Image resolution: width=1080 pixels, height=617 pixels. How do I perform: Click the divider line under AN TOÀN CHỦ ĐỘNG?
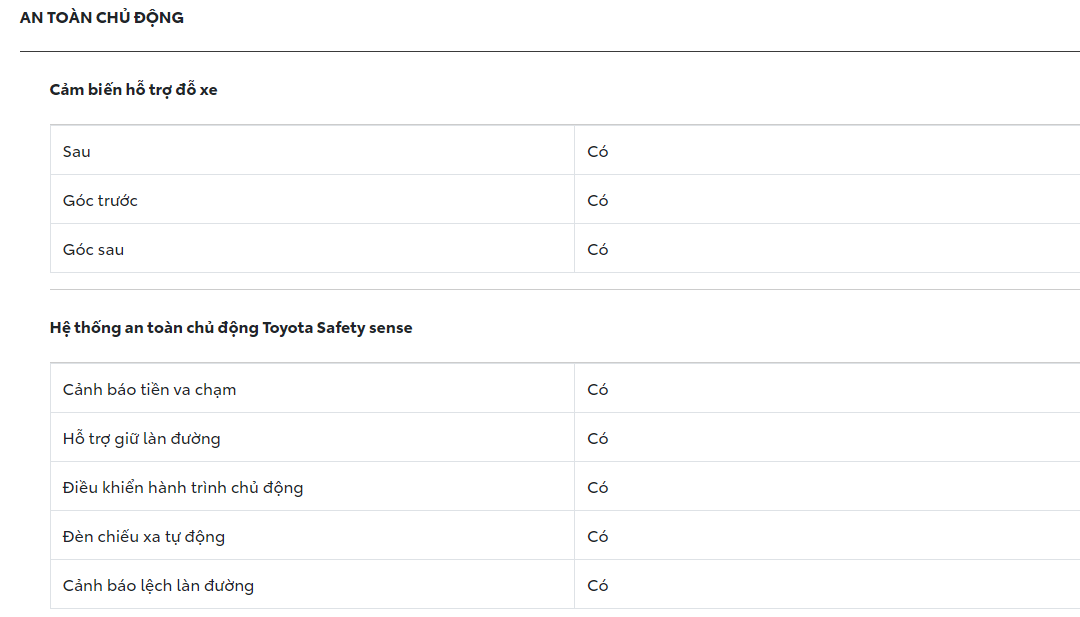pyautogui.click(x=550, y=51)
